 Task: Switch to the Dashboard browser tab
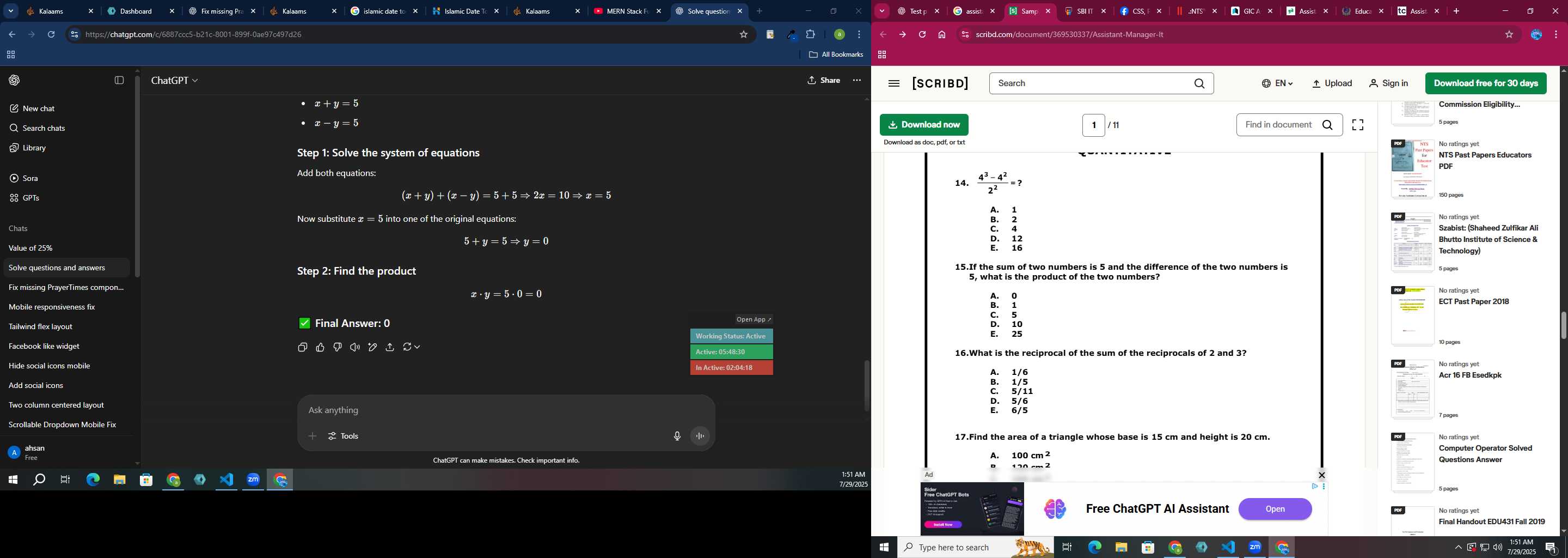pyautogui.click(x=140, y=11)
